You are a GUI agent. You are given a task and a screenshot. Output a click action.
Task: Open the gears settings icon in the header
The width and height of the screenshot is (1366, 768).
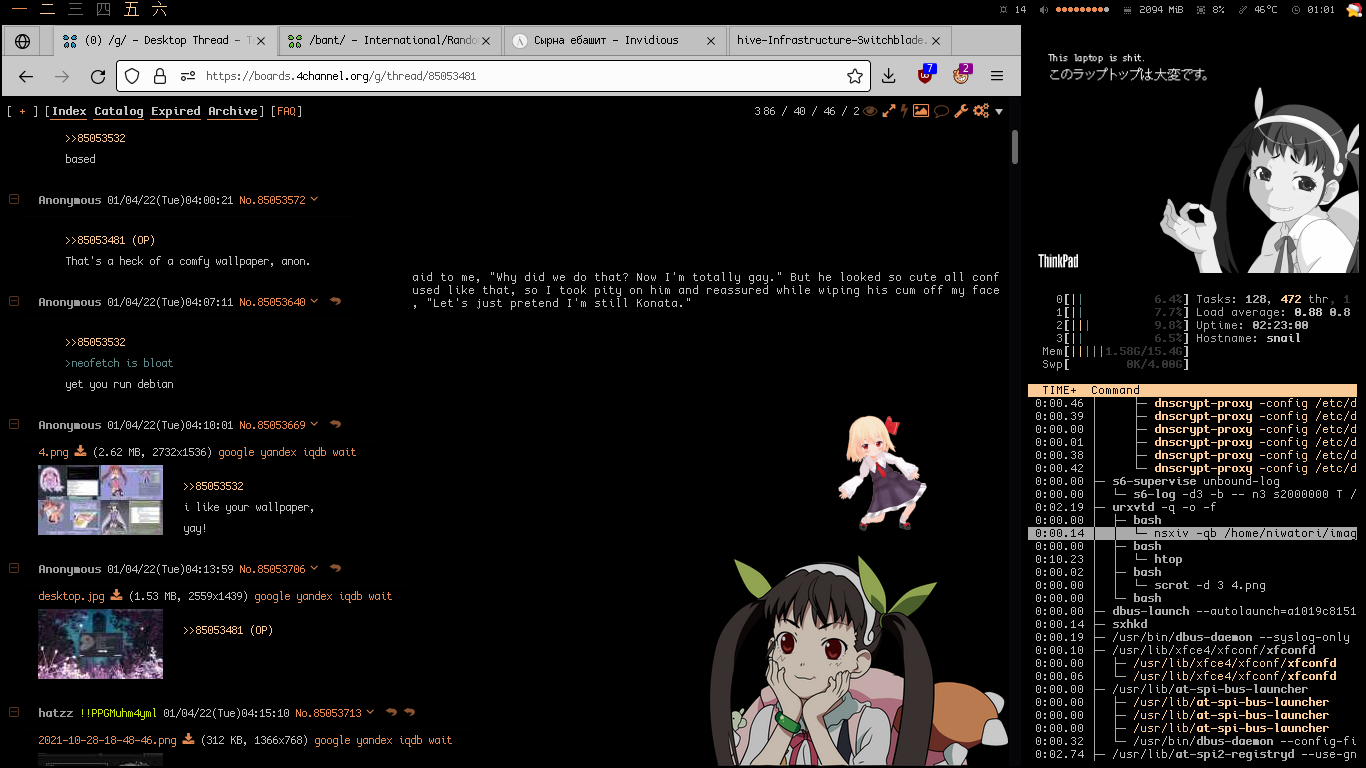tap(981, 111)
